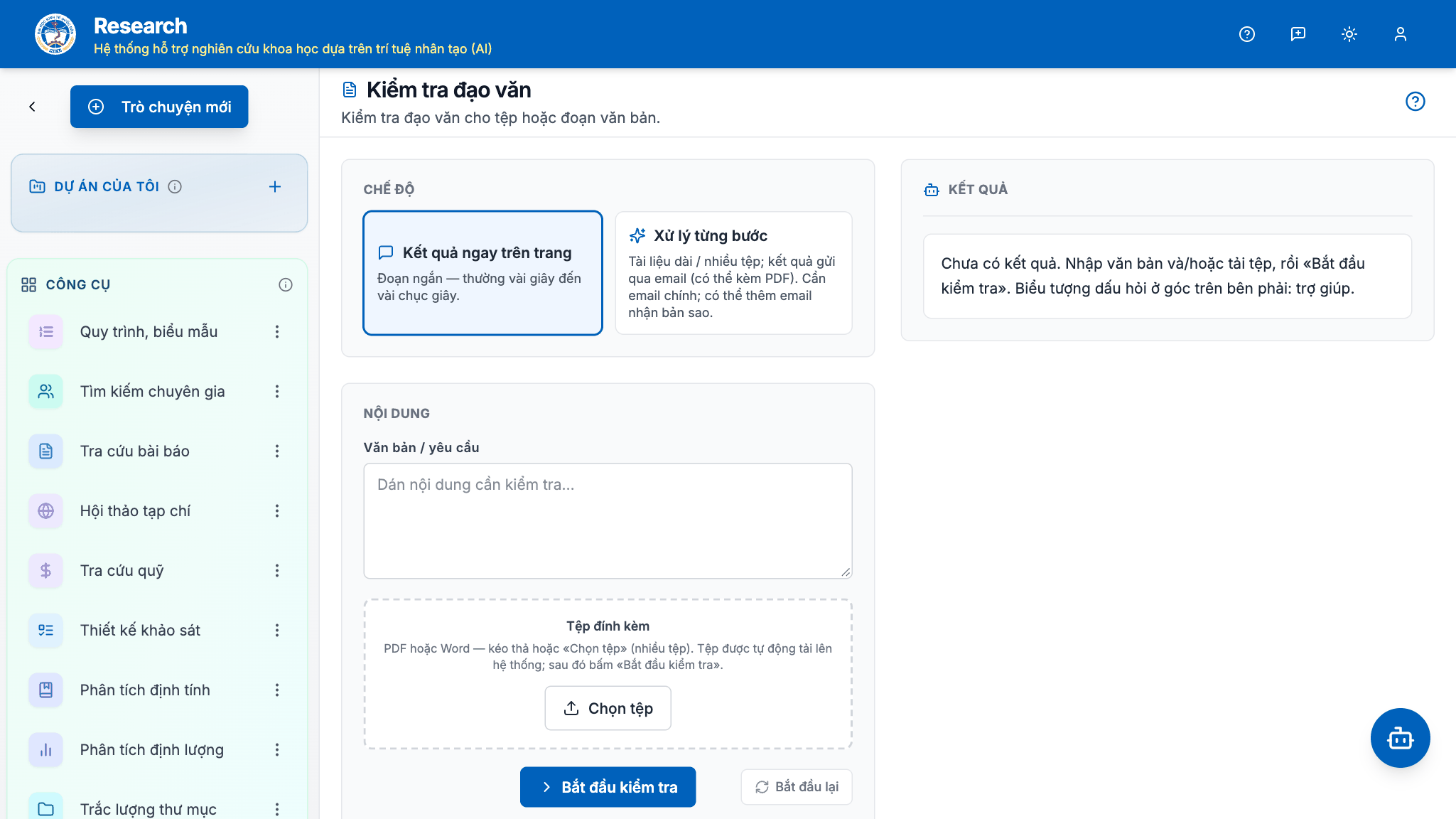
Task: Click the Research app logo
Action: [x=55, y=34]
